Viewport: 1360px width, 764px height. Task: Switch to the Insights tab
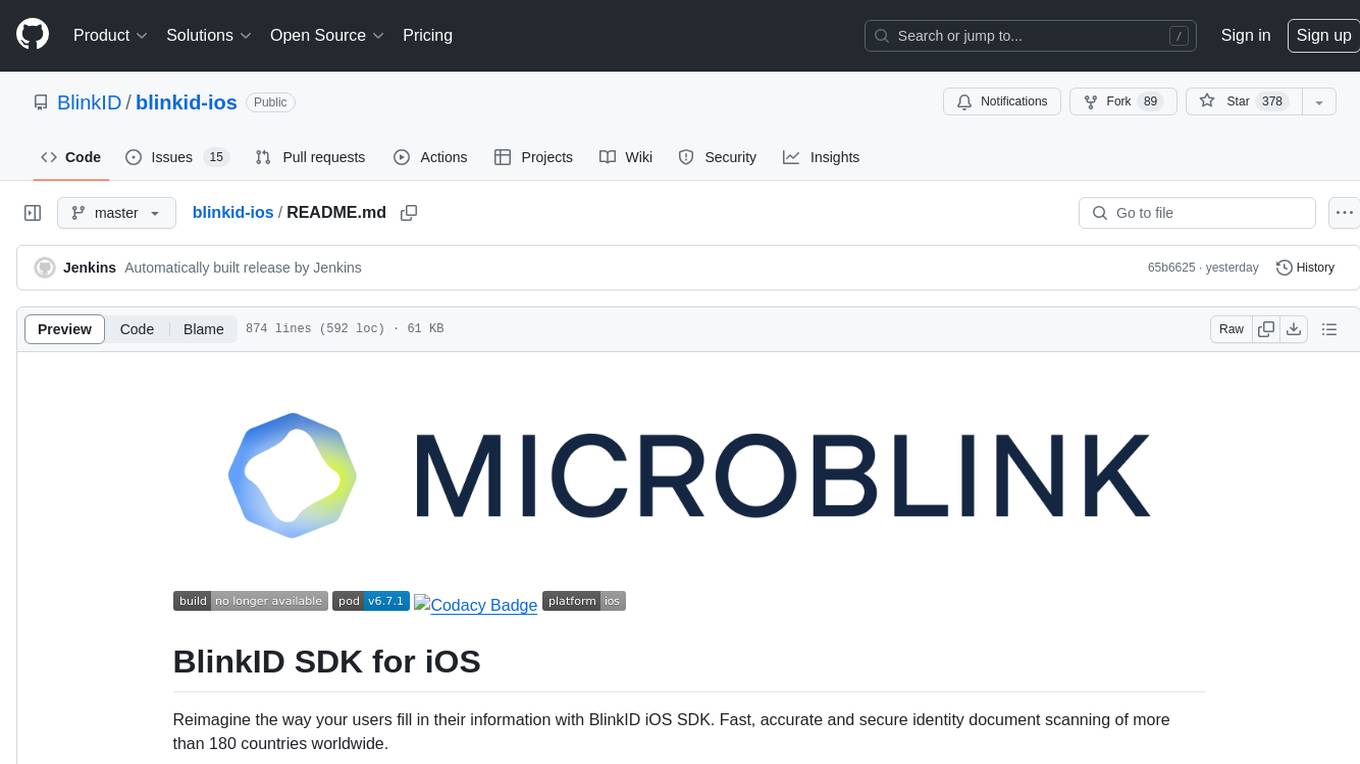click(821, 157)
